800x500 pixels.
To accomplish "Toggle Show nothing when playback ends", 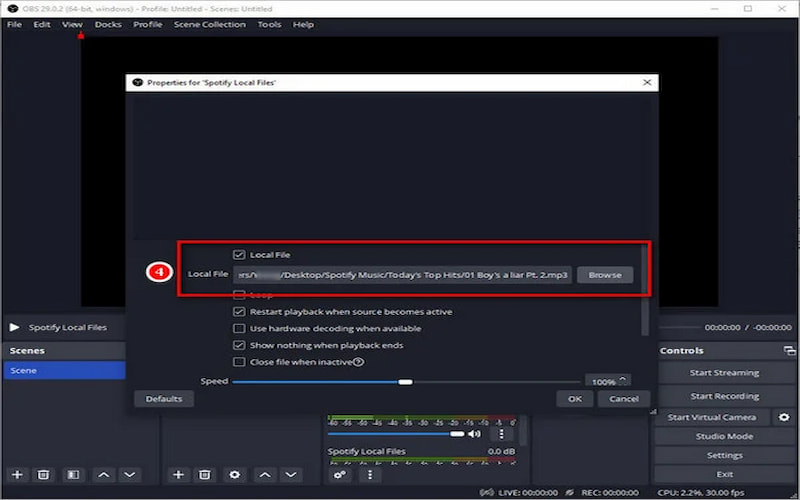I will point(239,345).
